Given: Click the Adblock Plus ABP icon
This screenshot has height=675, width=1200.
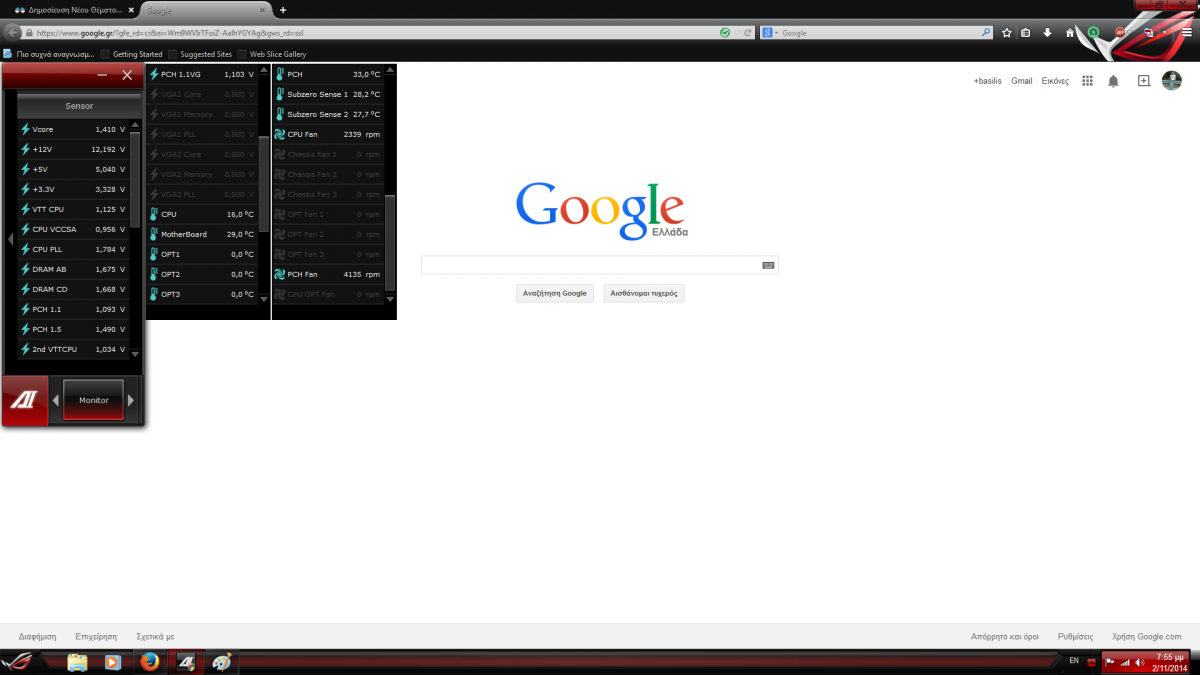Looking at the screenshot, I should [x=1121, y=33].
